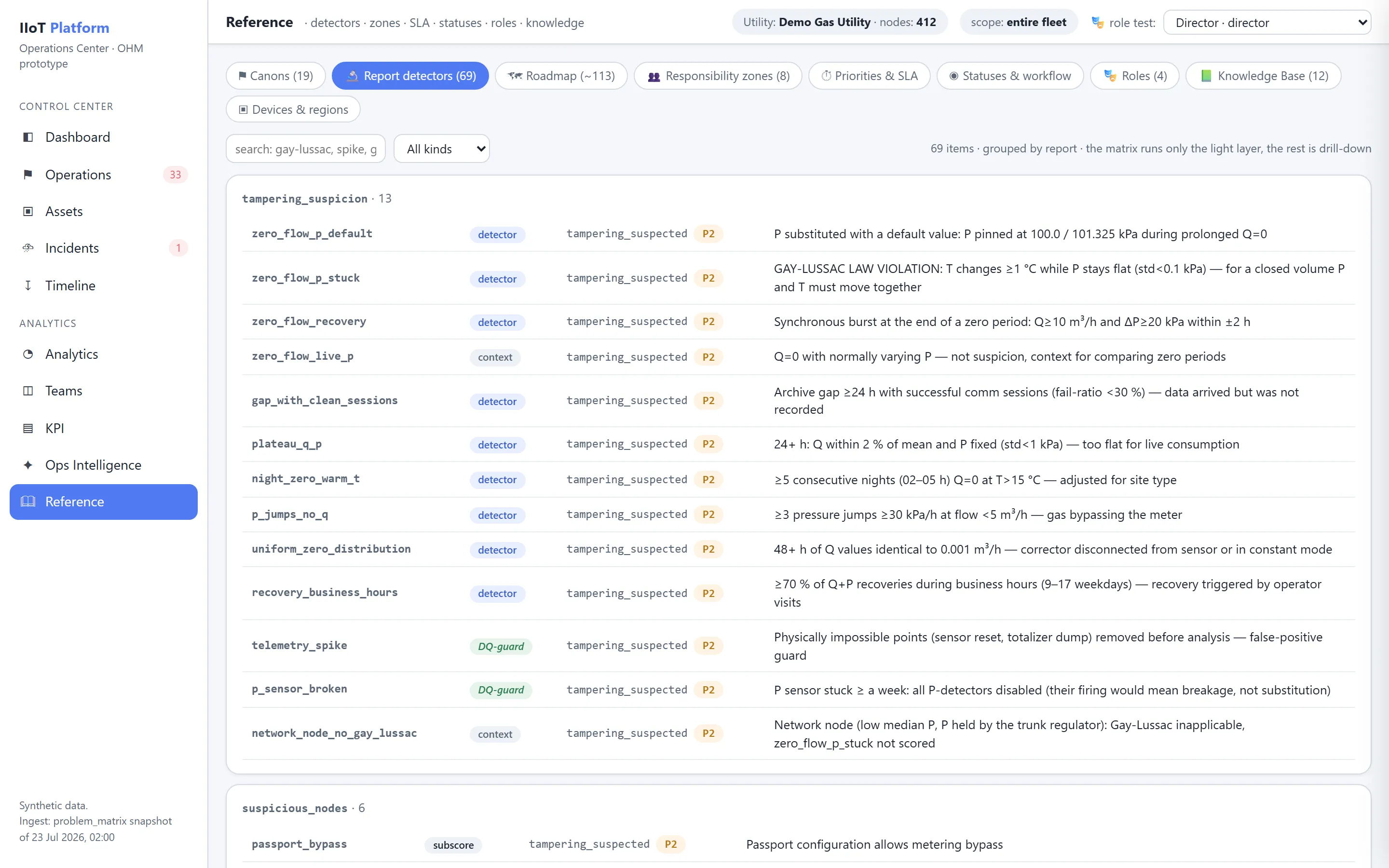The height and width of the screenshot is (868, 1389).
Task: Click the IIoT Platform logo title
Action: [64, 27]
